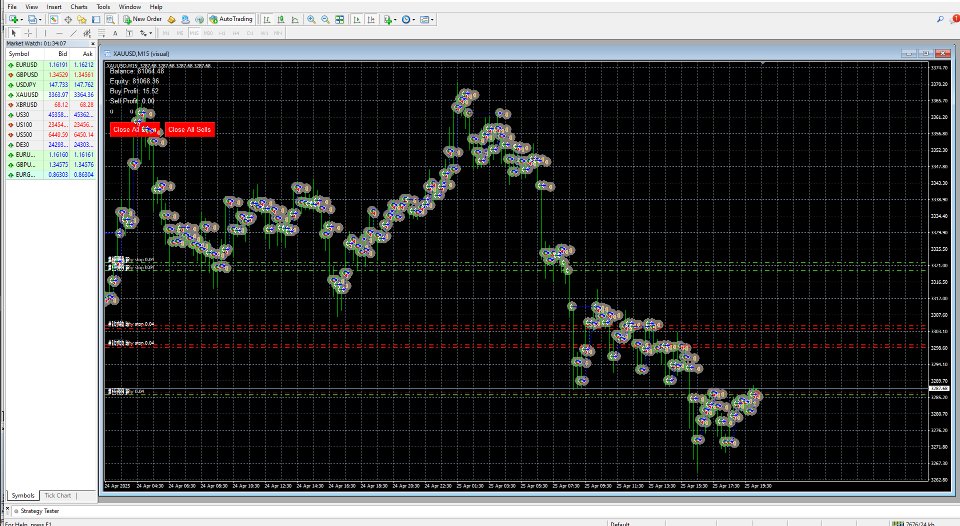
Task: Toggle the Market Watch panel
Action: click(54, 20)
